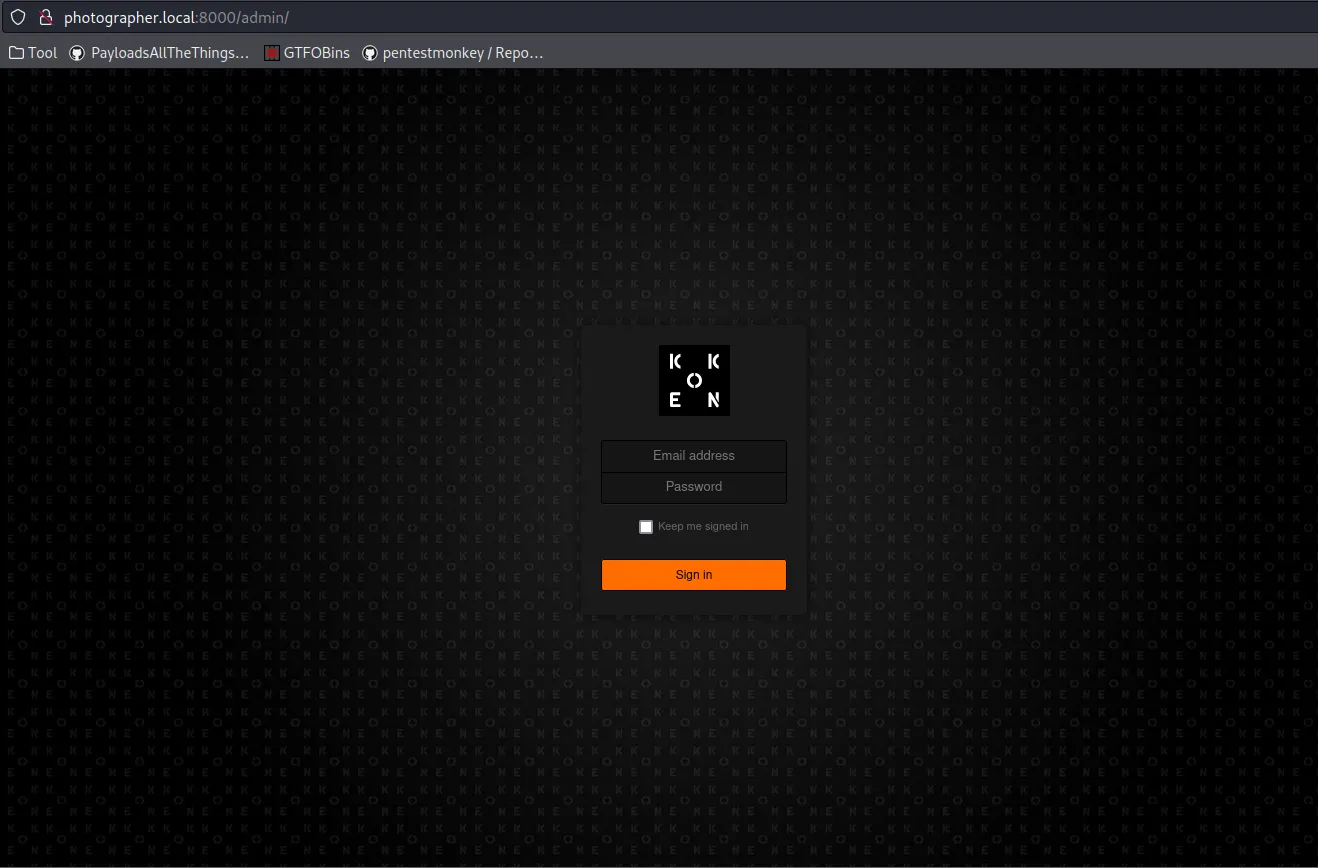Click GitHub favicon beside PayloadsAllTheThings bookmark

(77, 53)
